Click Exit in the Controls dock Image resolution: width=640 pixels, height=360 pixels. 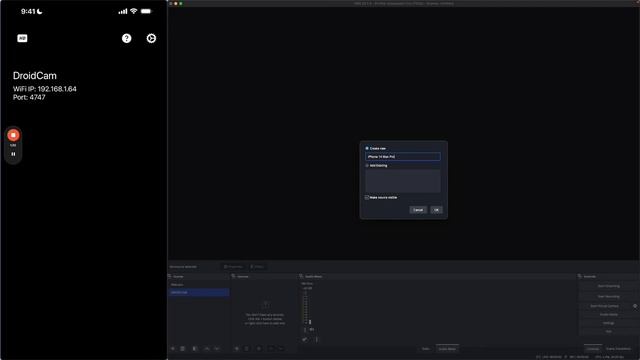coord(609,331)
